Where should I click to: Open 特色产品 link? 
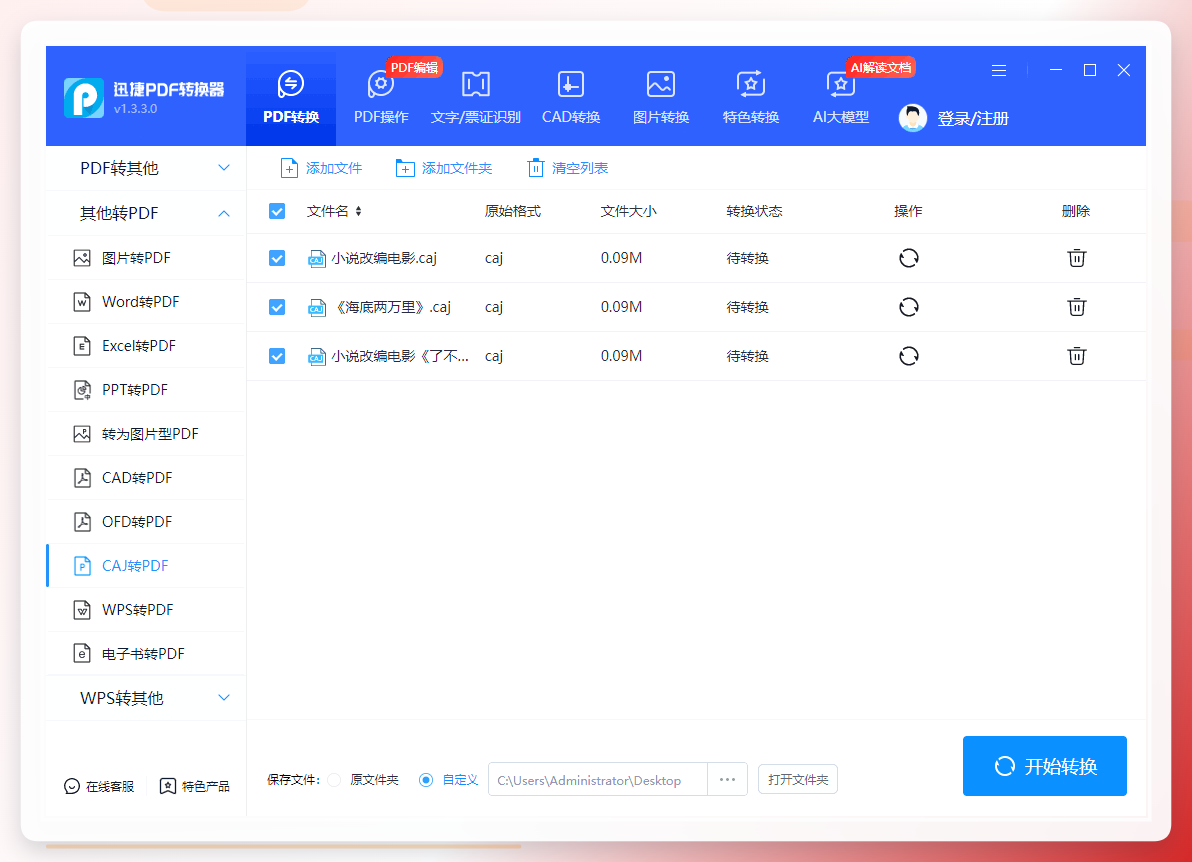[x=194, y=786]
